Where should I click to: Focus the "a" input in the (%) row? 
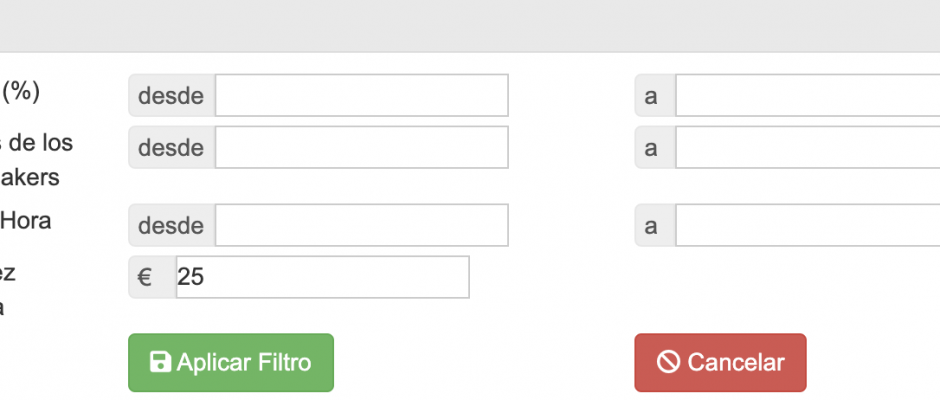click(x=806, y=96)
